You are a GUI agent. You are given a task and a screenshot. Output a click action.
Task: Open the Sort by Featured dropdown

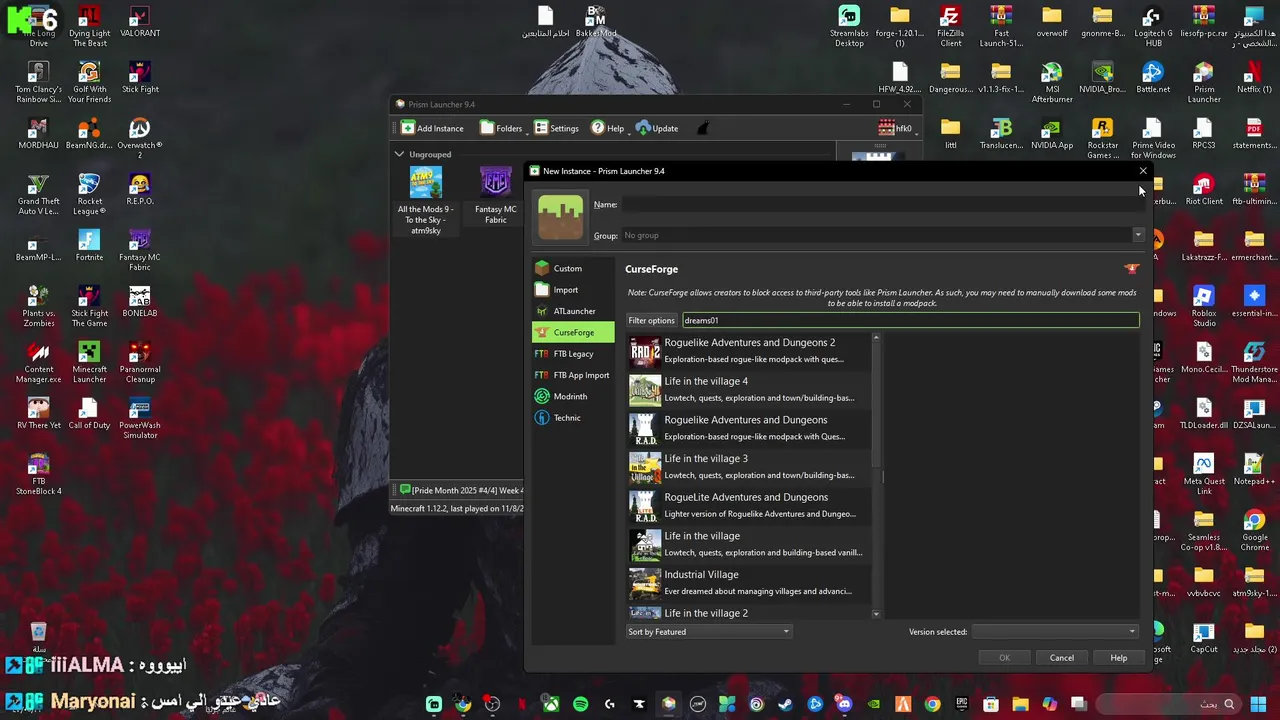tap(708, 632)
